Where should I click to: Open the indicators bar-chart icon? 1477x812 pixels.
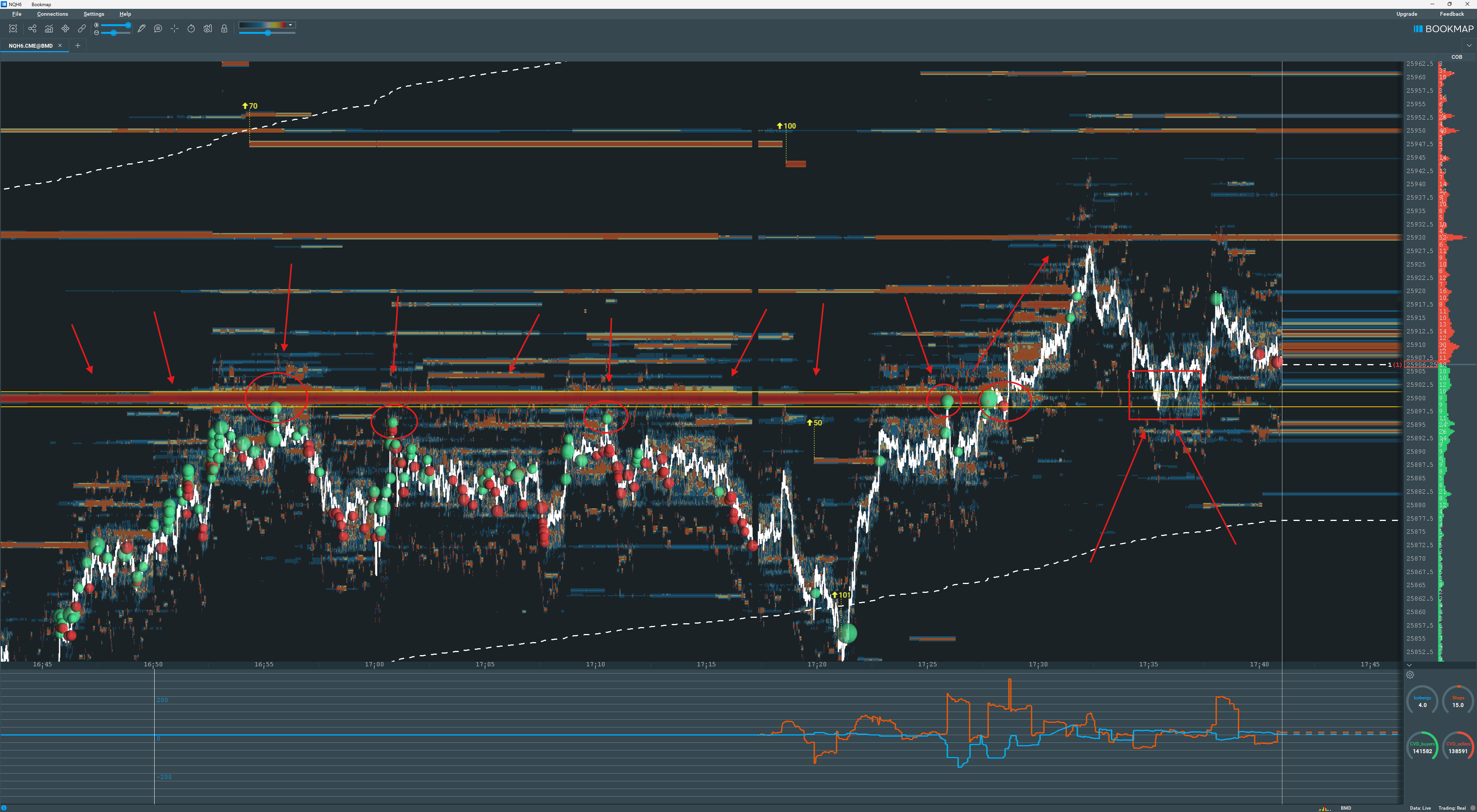[x=49, y=29]
